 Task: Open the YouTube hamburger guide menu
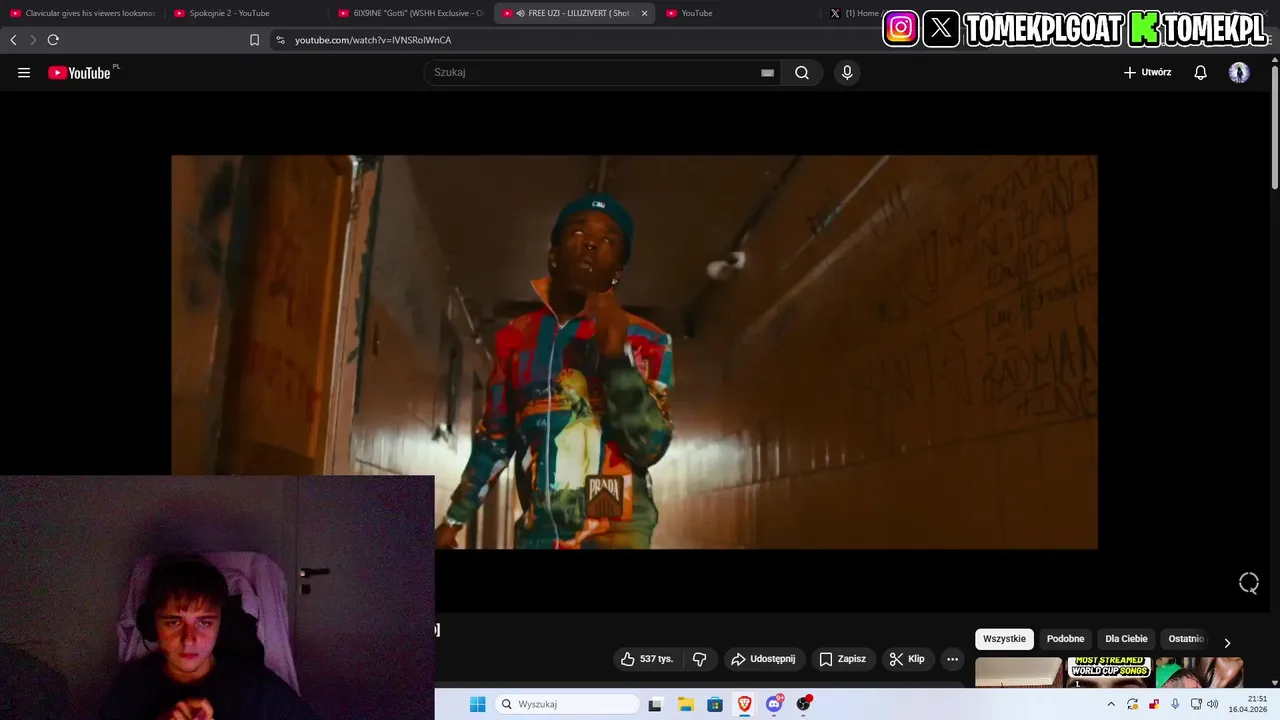(24, 72)
